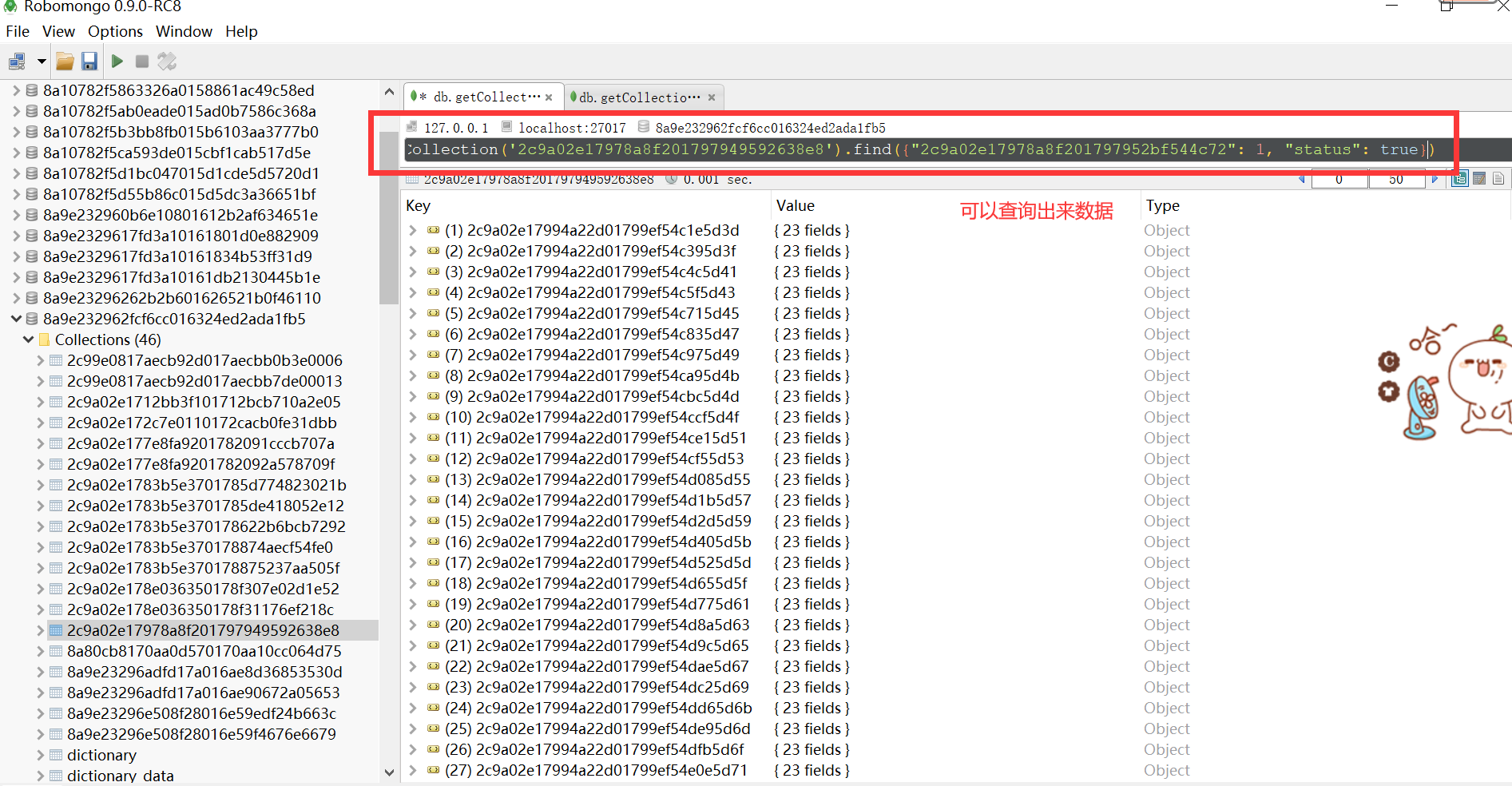Switch to the second db.getCollectio tab
This screenshot has height=786, width=1512.
coord(639,97)
